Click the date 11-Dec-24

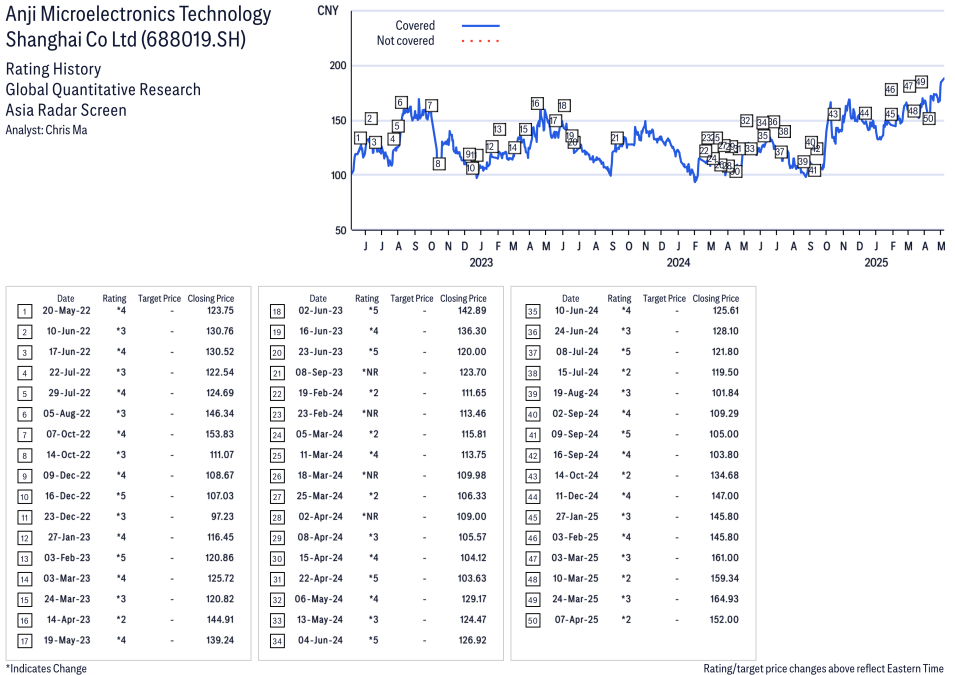click(x=577, y=496)
